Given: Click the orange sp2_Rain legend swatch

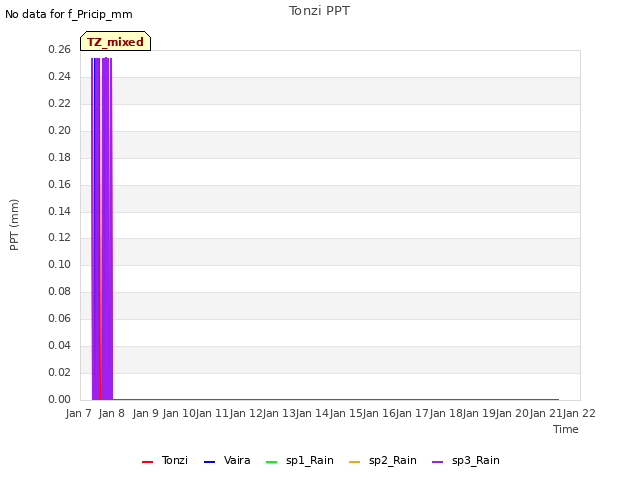Looking at the screenshot, I should [355, 462].
